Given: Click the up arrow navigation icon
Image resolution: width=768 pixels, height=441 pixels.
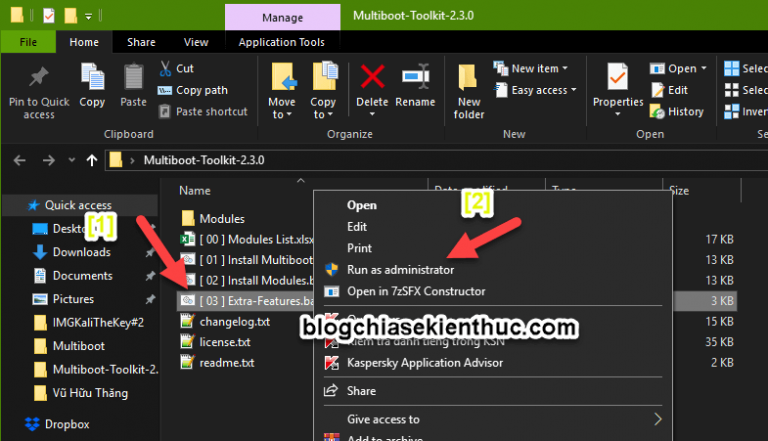Looking at the screenshot, I should coord(92,159).
